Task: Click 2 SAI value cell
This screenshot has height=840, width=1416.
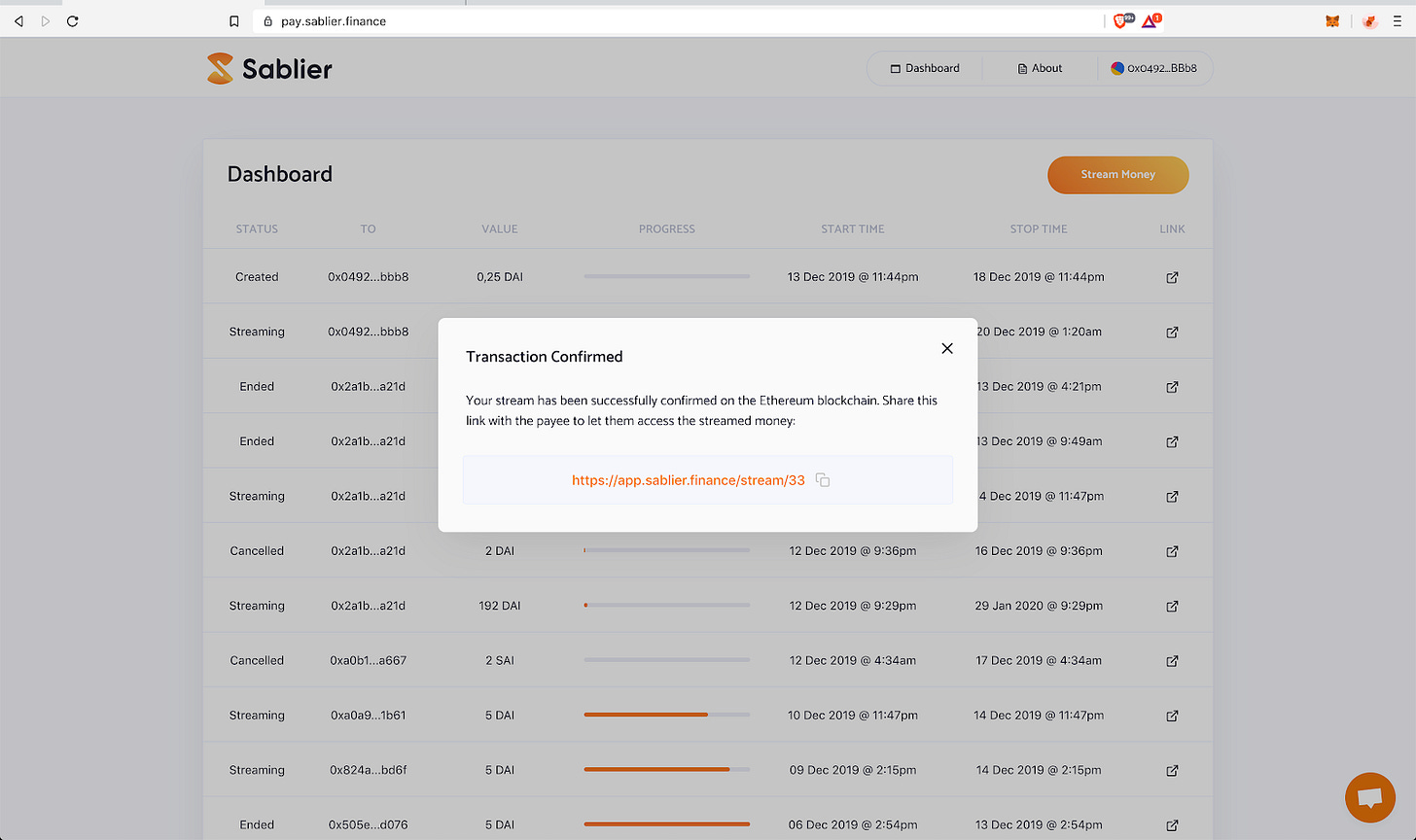Action: tap(500, 660)
